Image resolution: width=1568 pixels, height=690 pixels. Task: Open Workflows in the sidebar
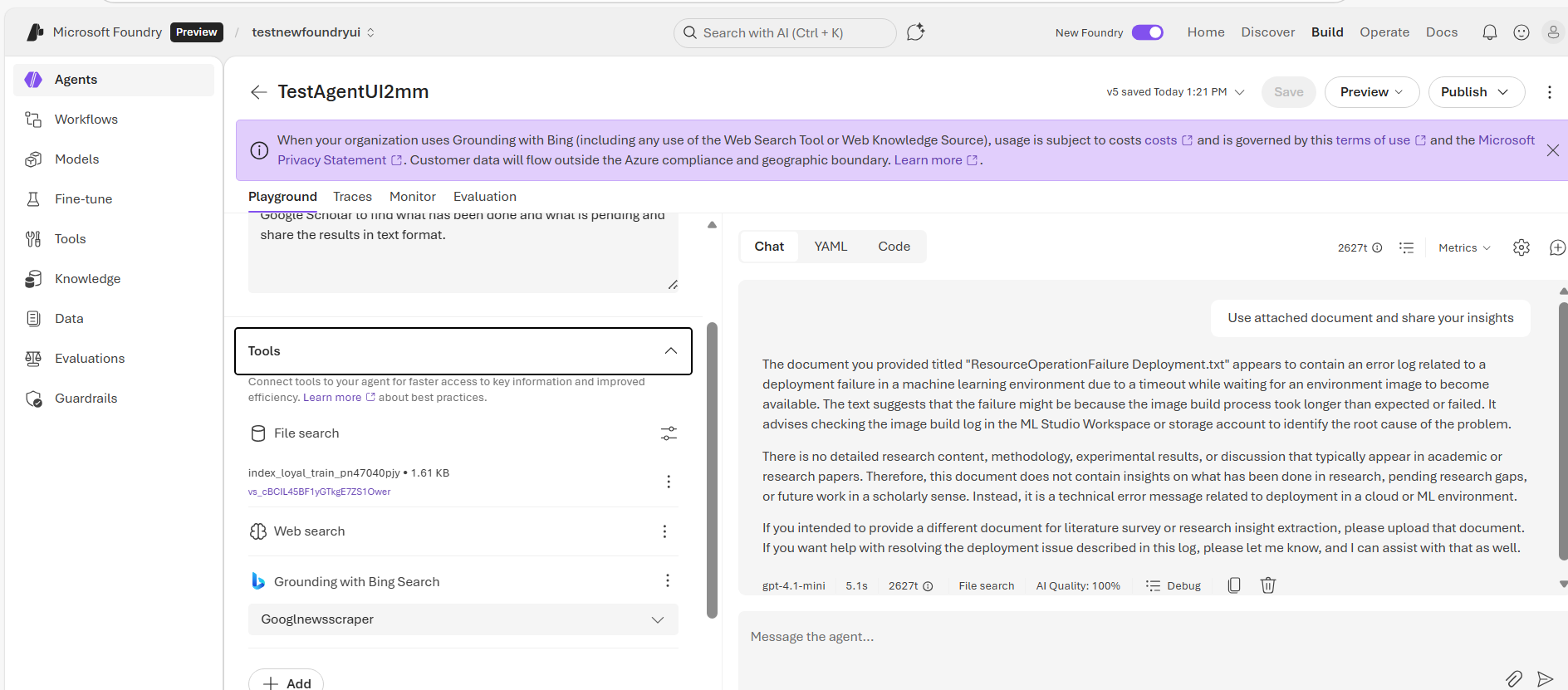point(114,120)
